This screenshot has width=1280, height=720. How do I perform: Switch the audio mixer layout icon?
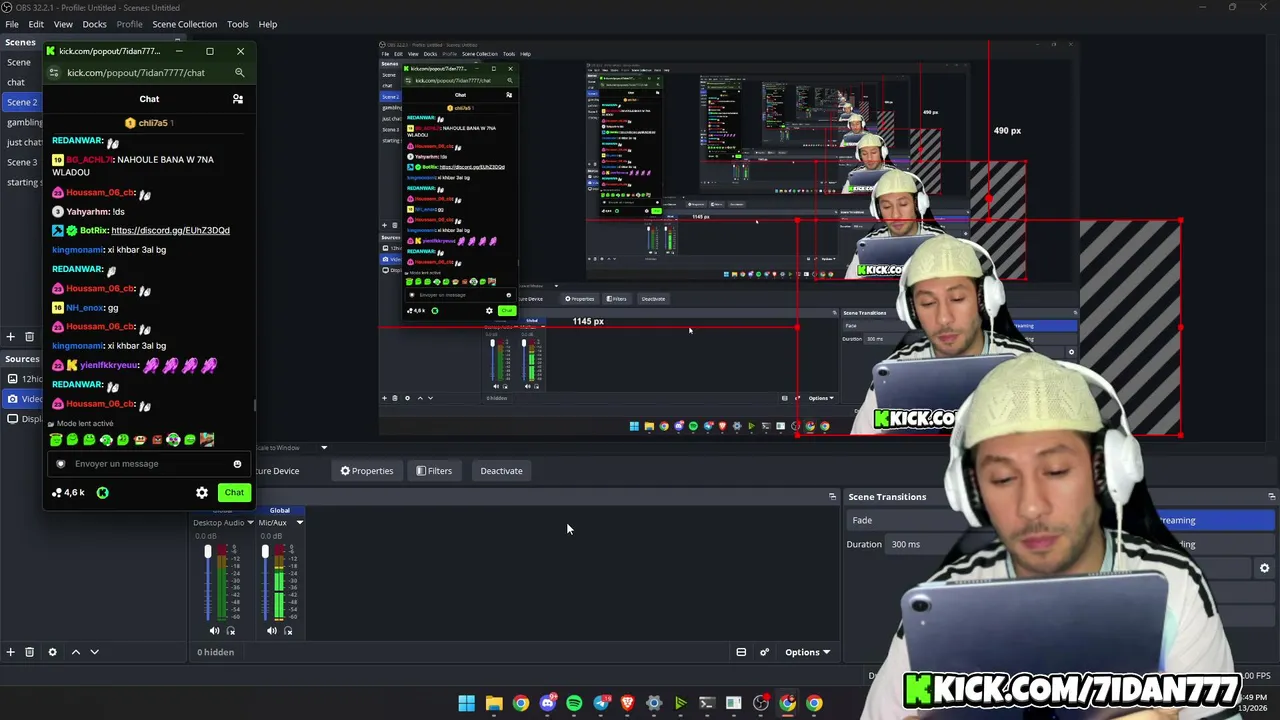coord(741,652)
